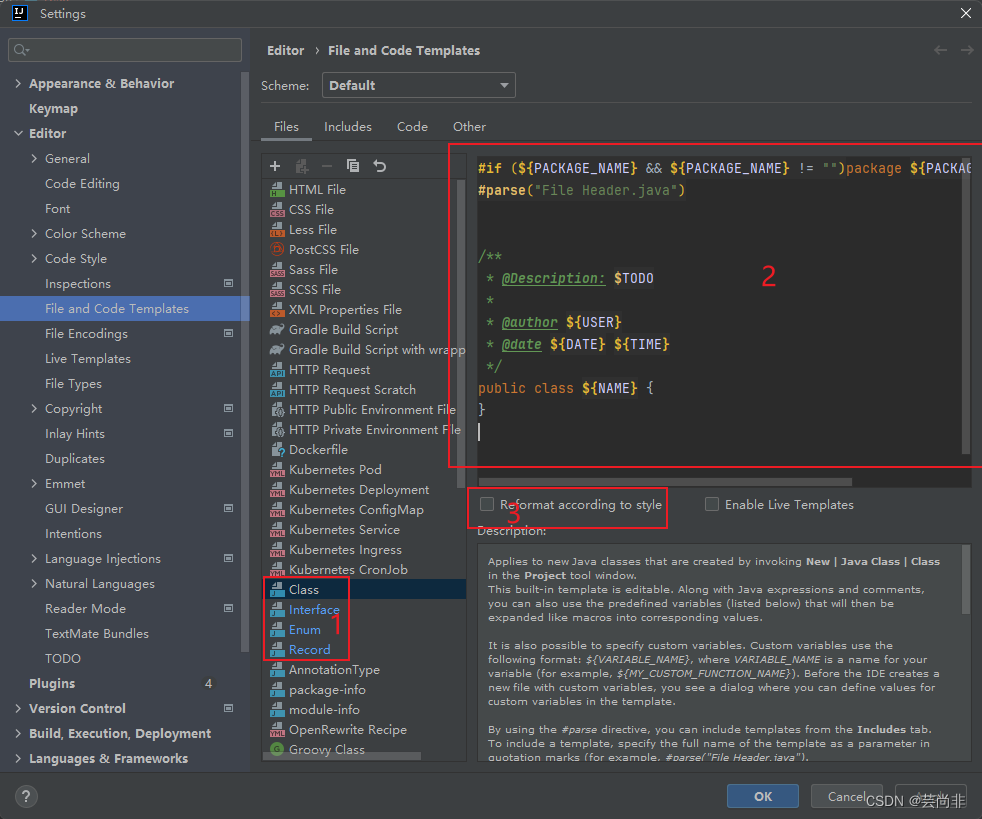Collapse the Editor tree section

point(18,133)
